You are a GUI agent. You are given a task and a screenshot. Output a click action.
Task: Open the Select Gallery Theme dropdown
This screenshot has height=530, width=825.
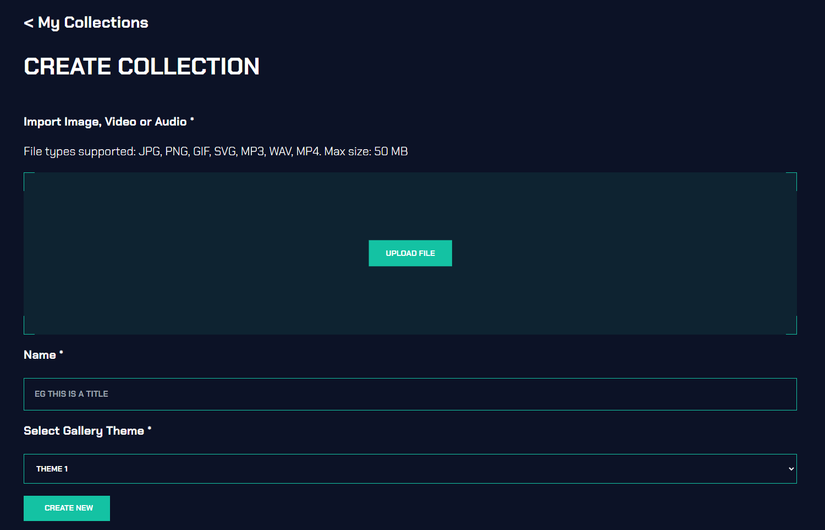click(x=410, y=469)
